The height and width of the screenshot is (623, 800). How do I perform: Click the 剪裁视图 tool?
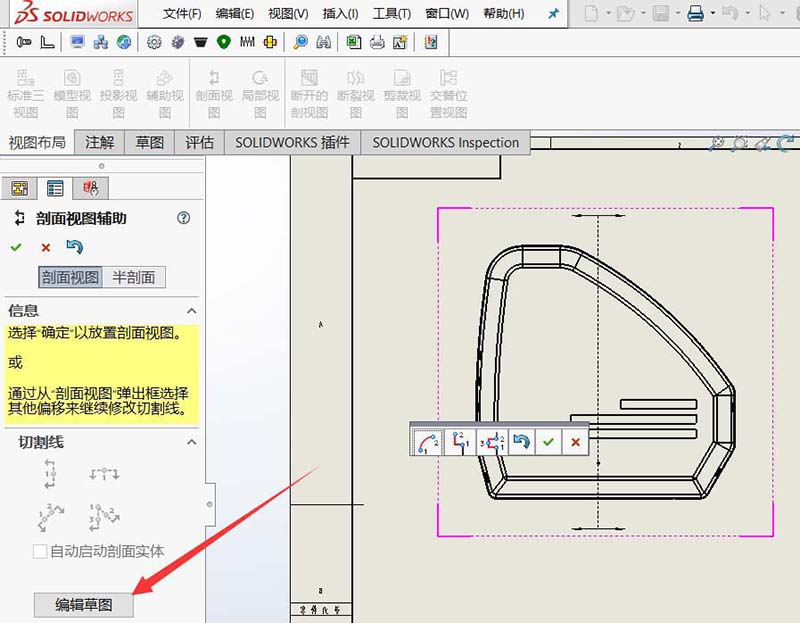[x=402, y=93]
